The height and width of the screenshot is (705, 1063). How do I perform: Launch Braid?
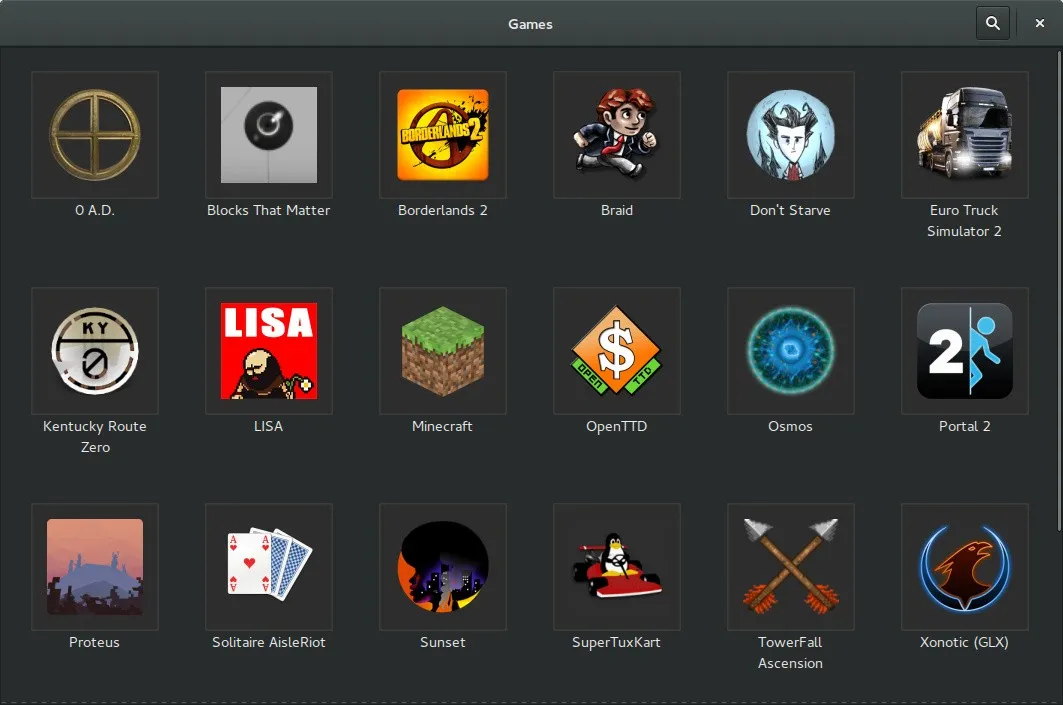coord(616,135)
